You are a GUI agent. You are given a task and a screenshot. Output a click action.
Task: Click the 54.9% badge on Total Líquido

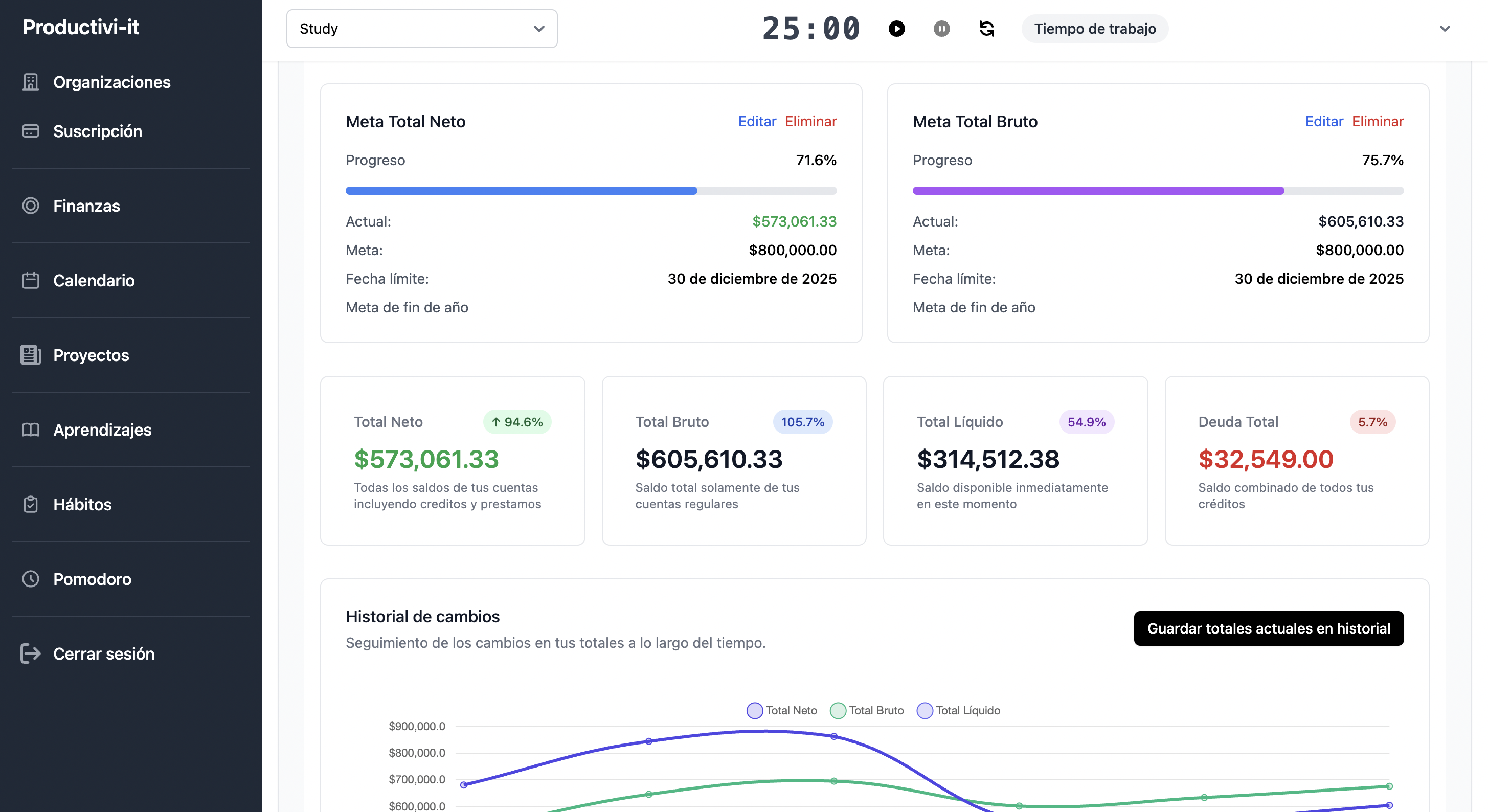coord(1087,422)
